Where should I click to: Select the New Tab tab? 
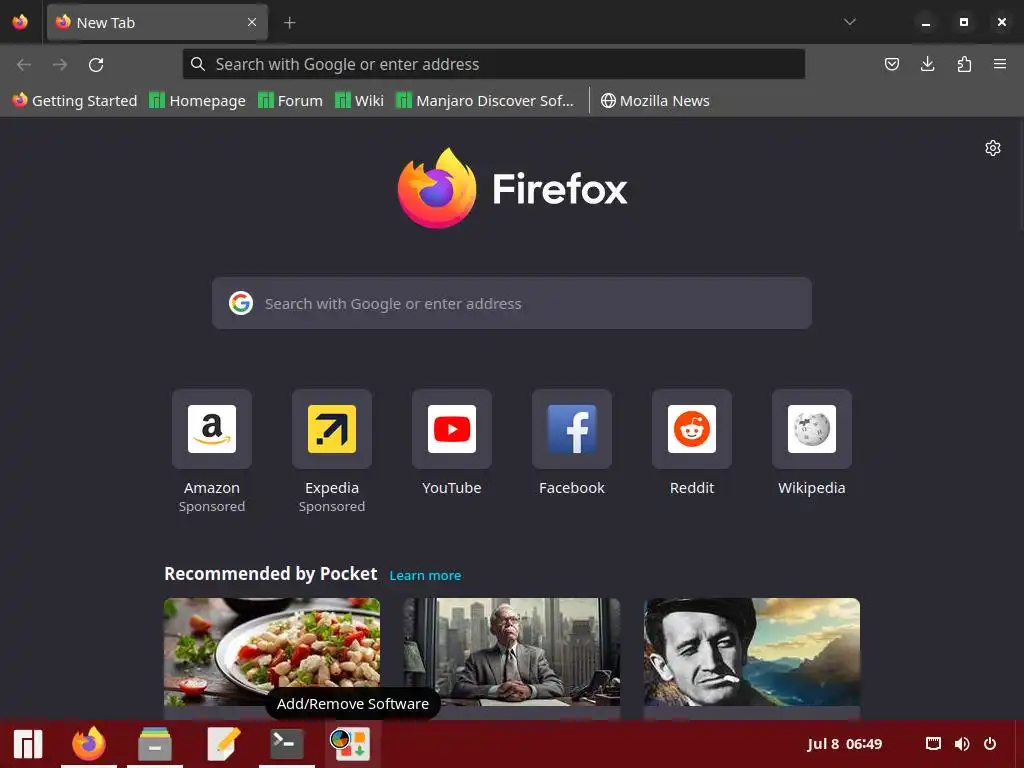tap(157, 22)
